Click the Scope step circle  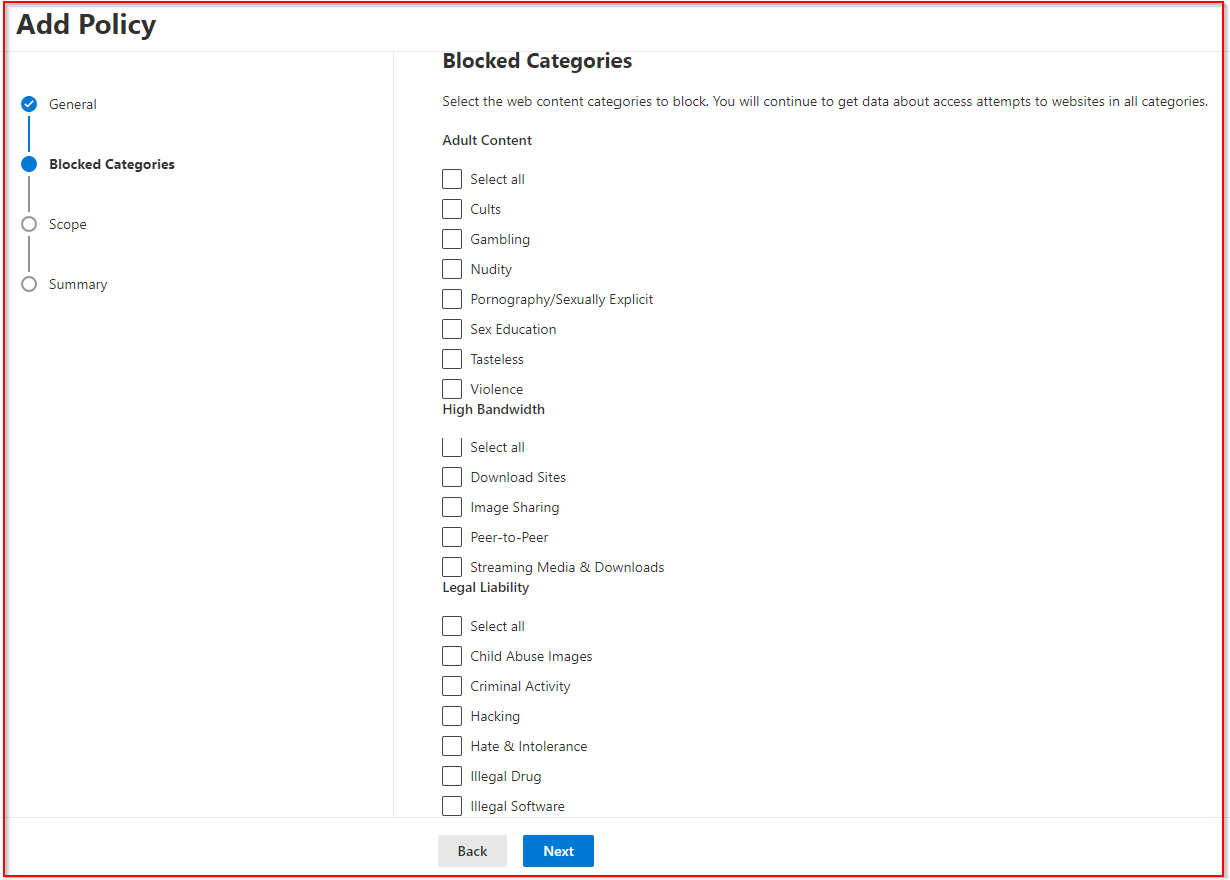pyautogui.click(x=29, y=224)
